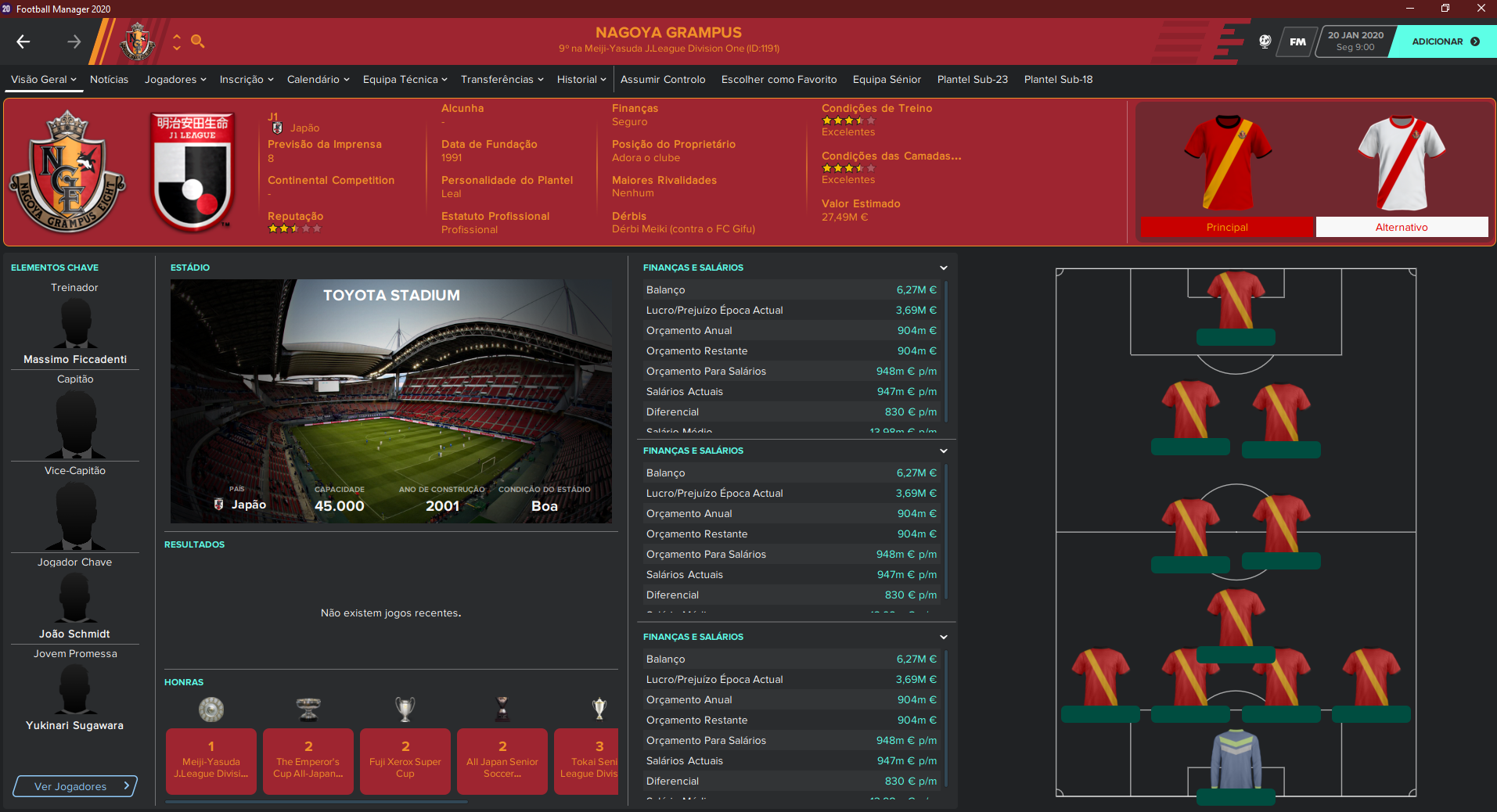Image resolution: width=1497 pixels, height=812 pixels.
Task: Collapse the second Finanças e Salários panel chevron
Action: pos(944,451)
